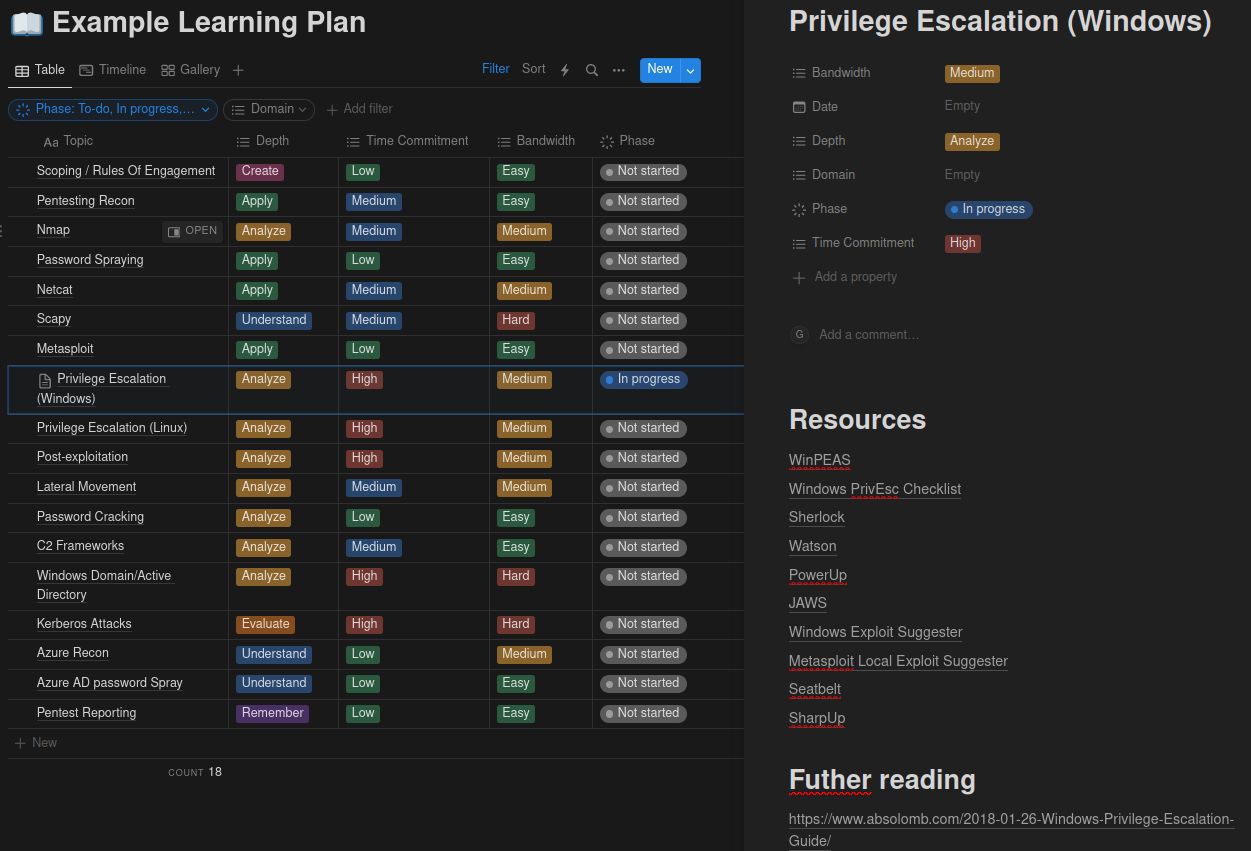
Task: Click the Date property calendar icon
Action: [x=799, y=107]
